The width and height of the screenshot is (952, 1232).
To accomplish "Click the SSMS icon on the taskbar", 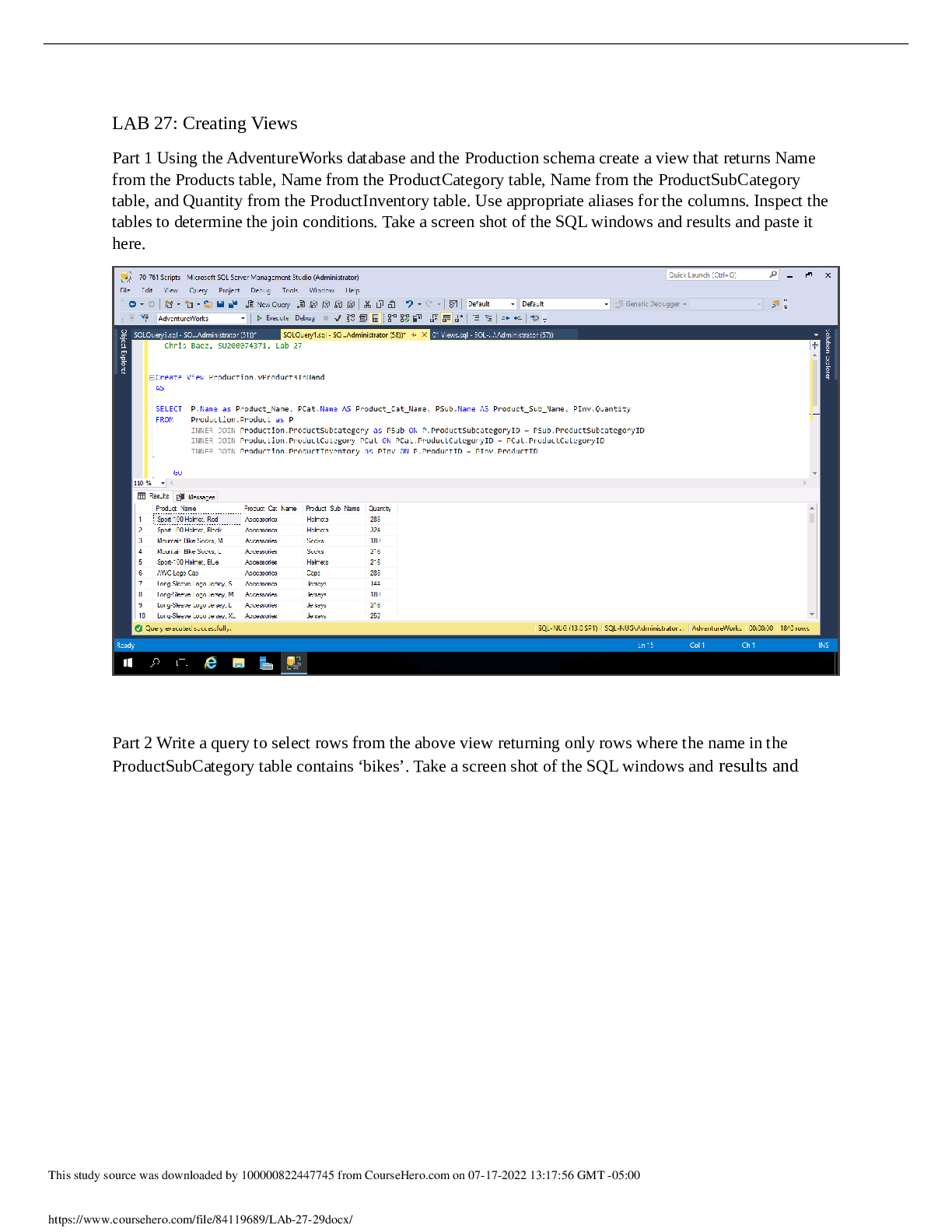I will 294,663.
